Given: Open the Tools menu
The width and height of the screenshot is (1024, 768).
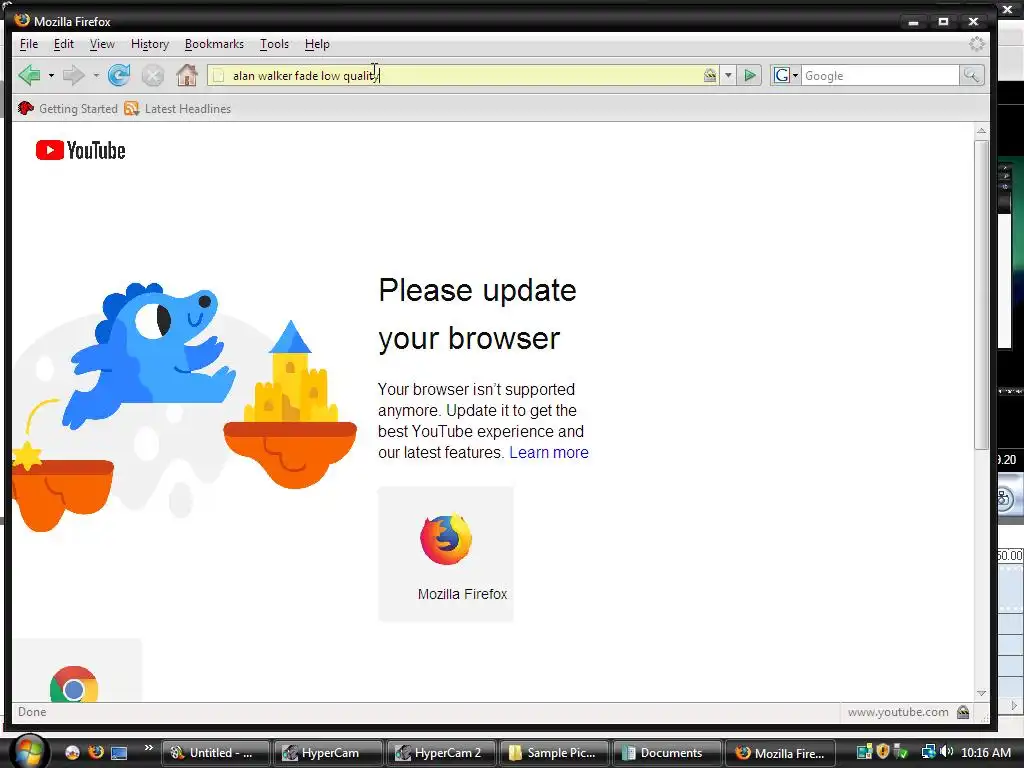Looking at the screenshot, I should pyautogui.click(x=274, y=44).
